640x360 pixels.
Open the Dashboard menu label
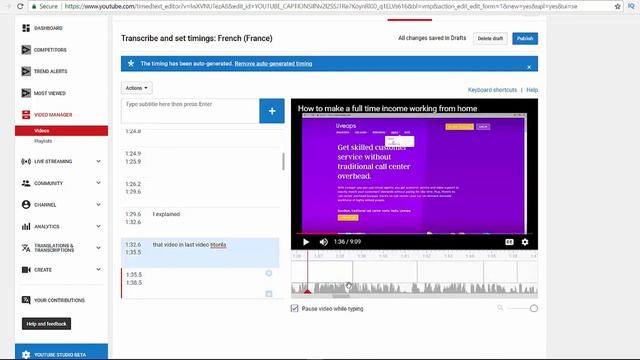tap(48, 28)
